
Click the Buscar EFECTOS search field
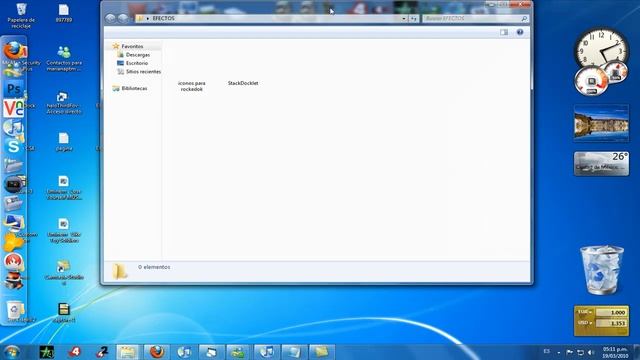click(x=476, y=19)
